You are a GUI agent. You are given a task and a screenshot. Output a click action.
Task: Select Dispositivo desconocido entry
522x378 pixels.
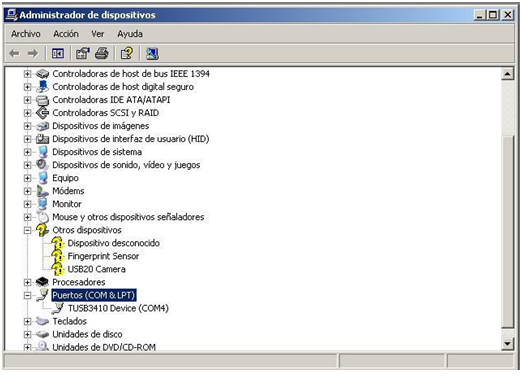[x=113, y=243]
